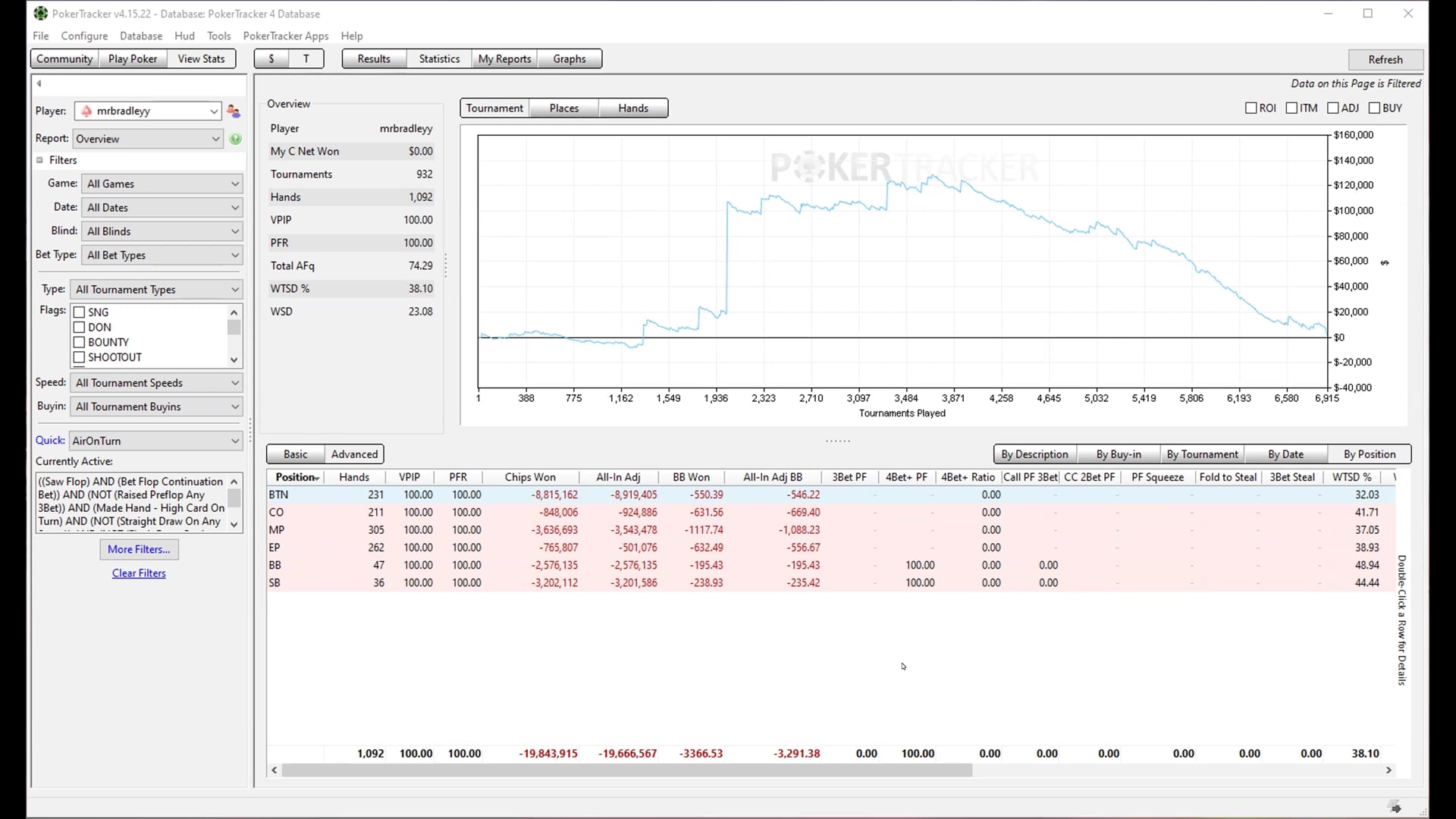Group report By Position
Screen dimensions: 1456x819
tap(1370, 454)
